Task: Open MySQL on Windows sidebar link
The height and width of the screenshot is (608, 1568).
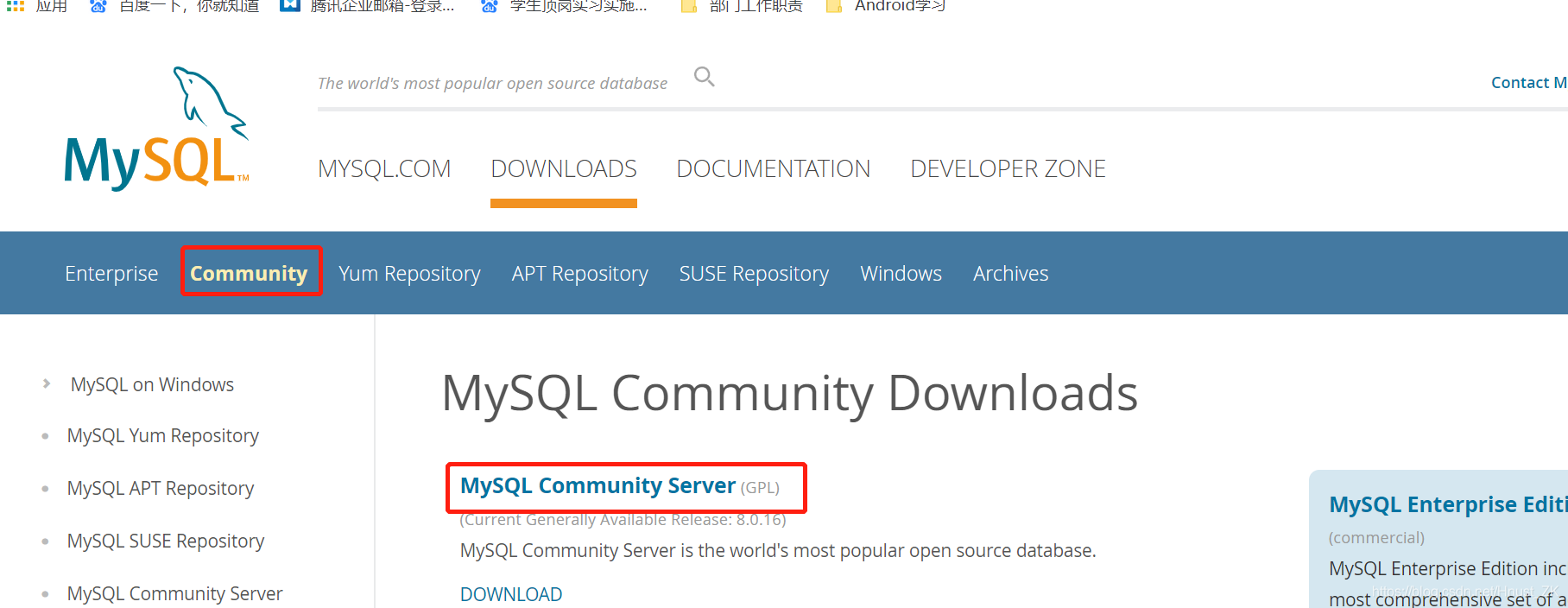Action: tap(152, 384)
